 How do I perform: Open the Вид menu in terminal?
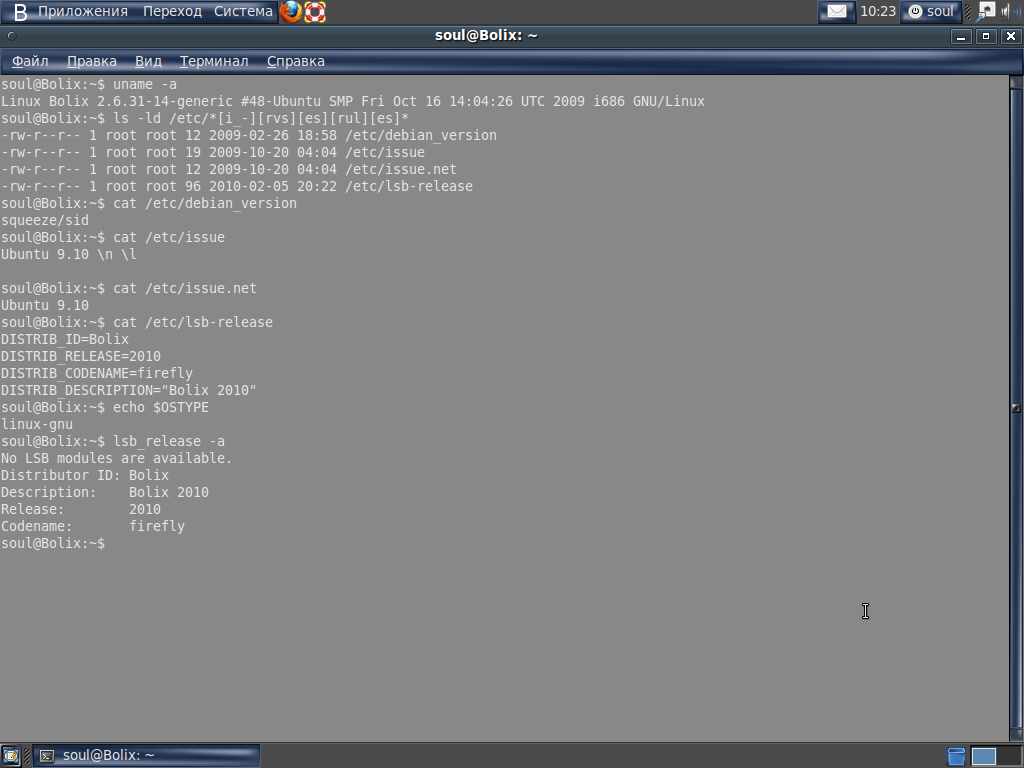click(x=148, y=61)
